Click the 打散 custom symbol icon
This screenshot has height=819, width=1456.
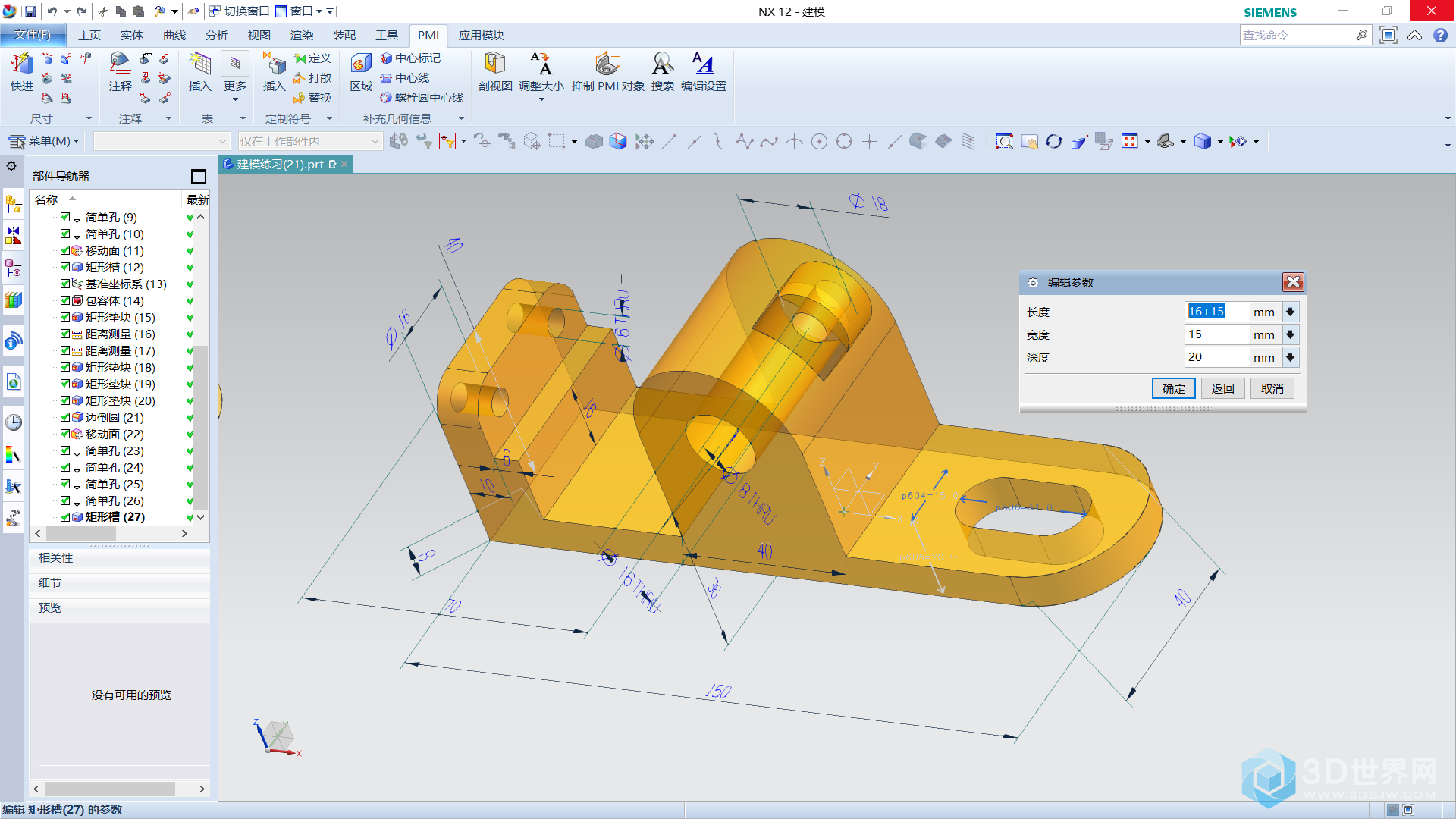coord(312,78)
